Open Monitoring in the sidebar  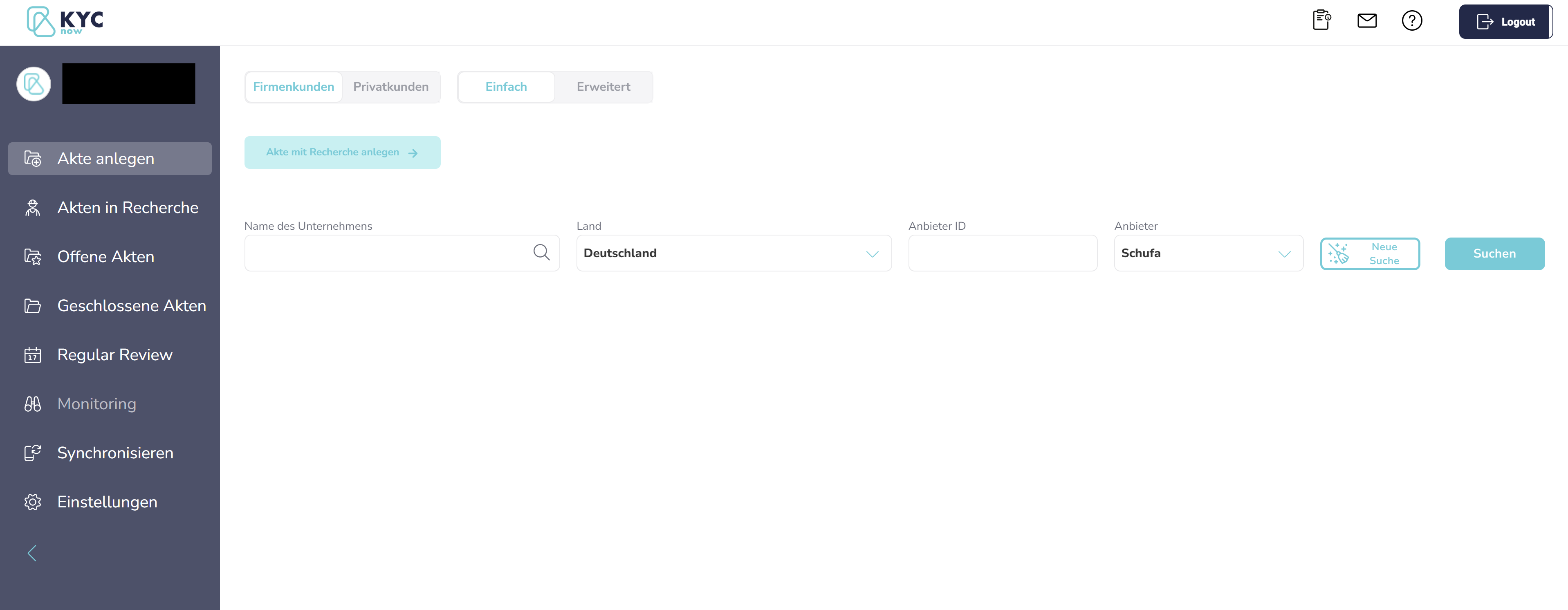(x=110, y=404)
